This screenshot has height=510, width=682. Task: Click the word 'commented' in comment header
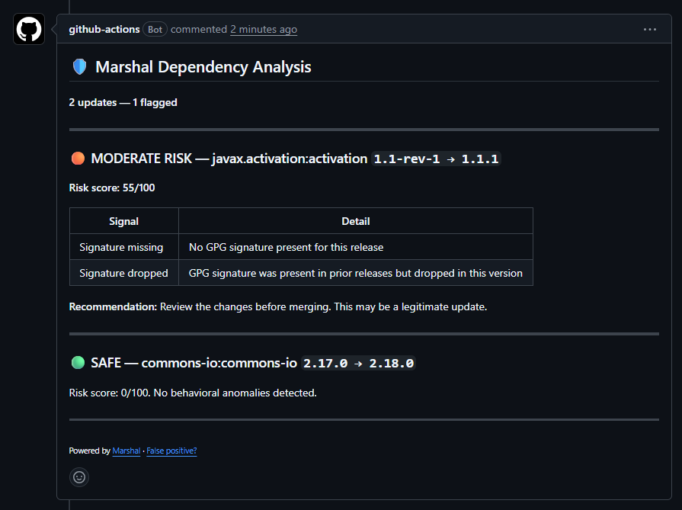[199, 30]
